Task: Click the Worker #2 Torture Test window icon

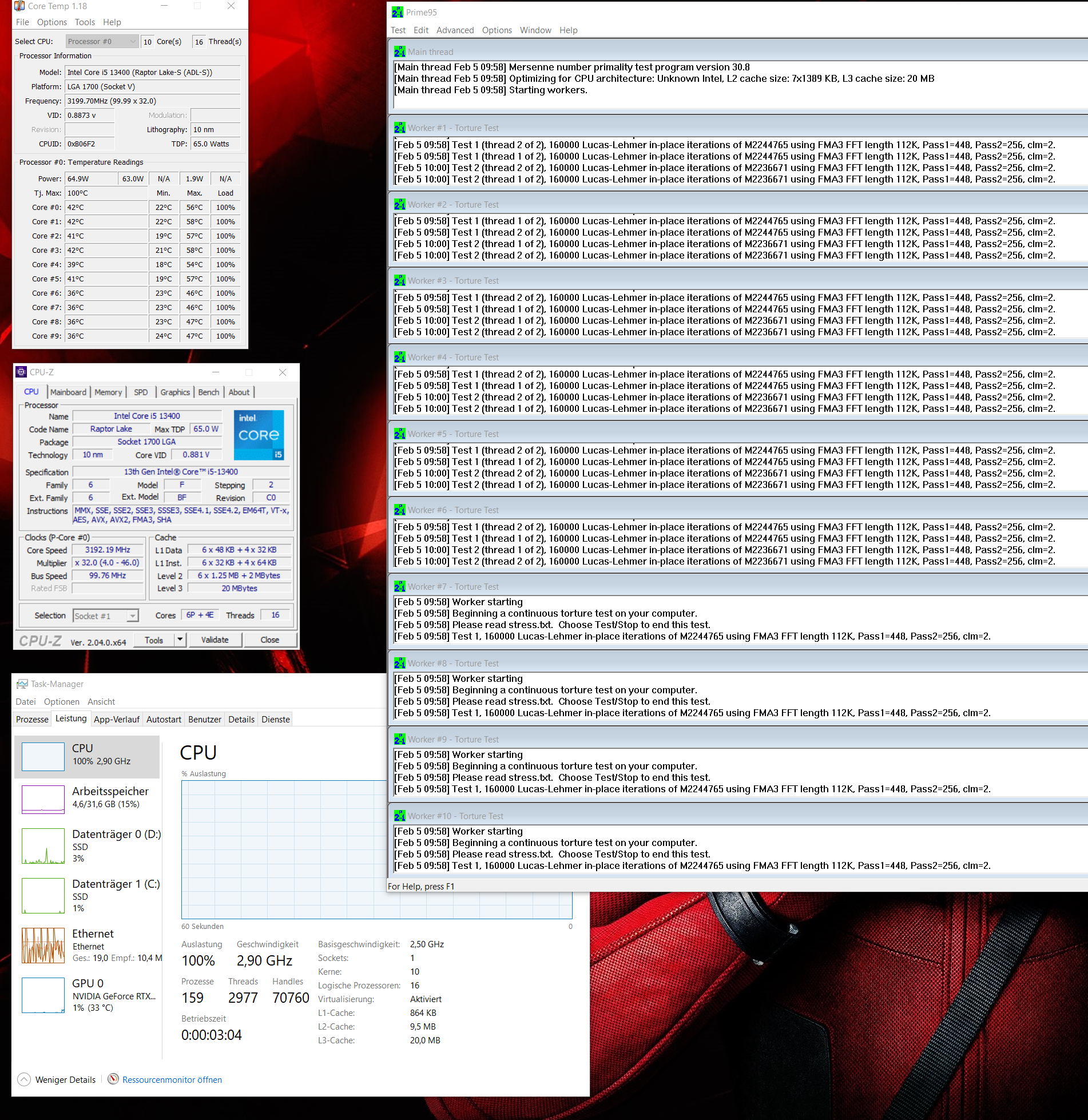Action: pyautogui.click(x=399, y=204)
